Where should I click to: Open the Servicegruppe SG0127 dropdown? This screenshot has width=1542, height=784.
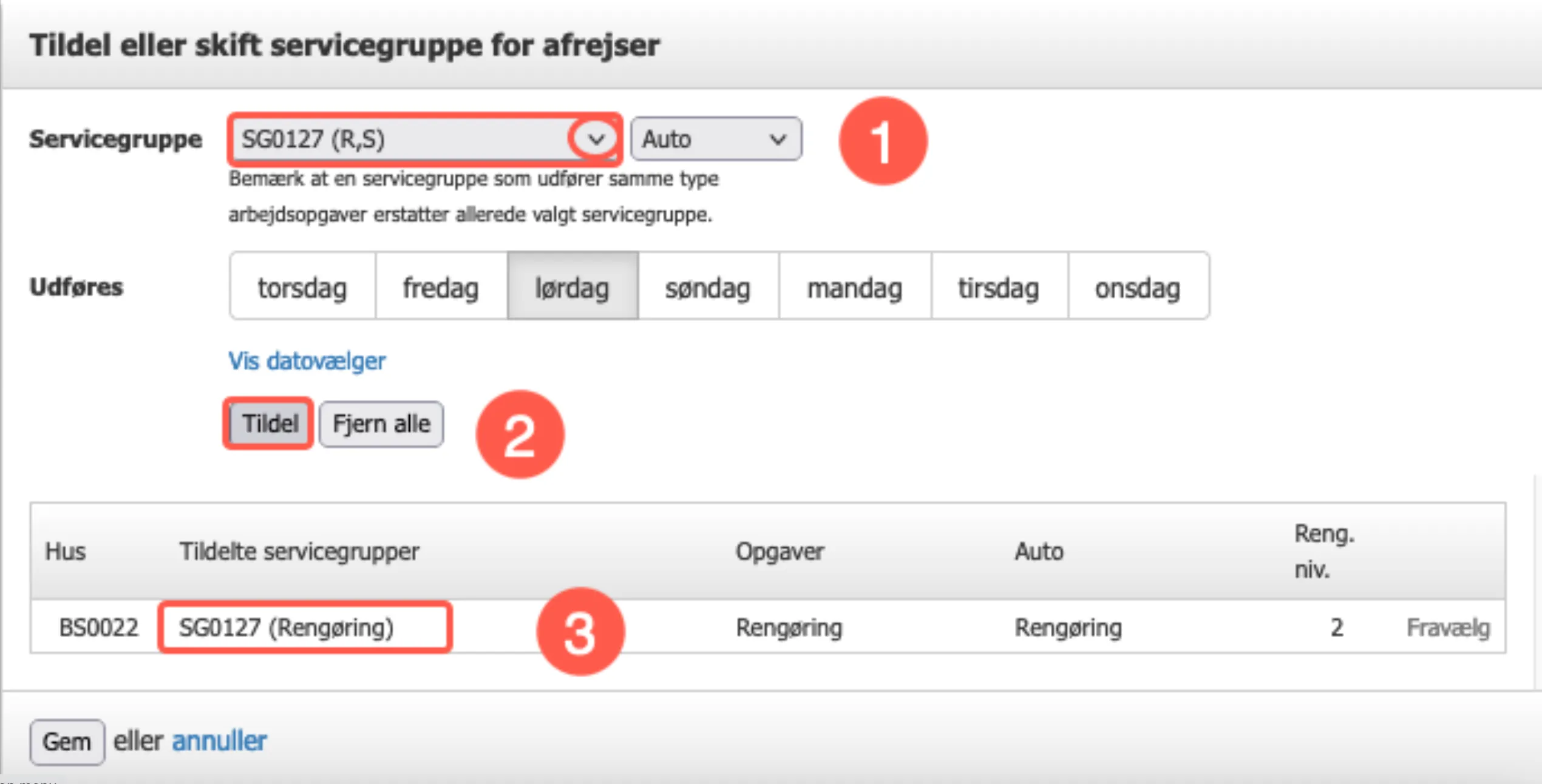coord(401,139)
